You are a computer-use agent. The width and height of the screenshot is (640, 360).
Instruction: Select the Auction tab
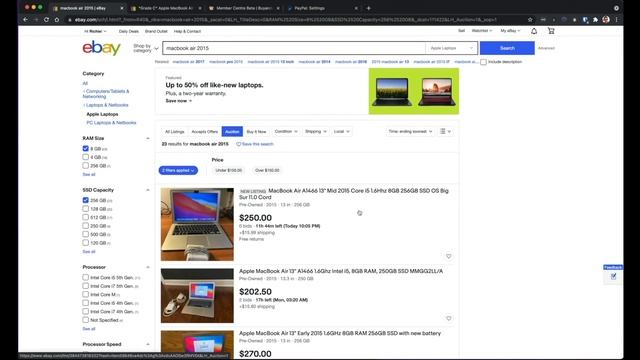pos(232,131)
